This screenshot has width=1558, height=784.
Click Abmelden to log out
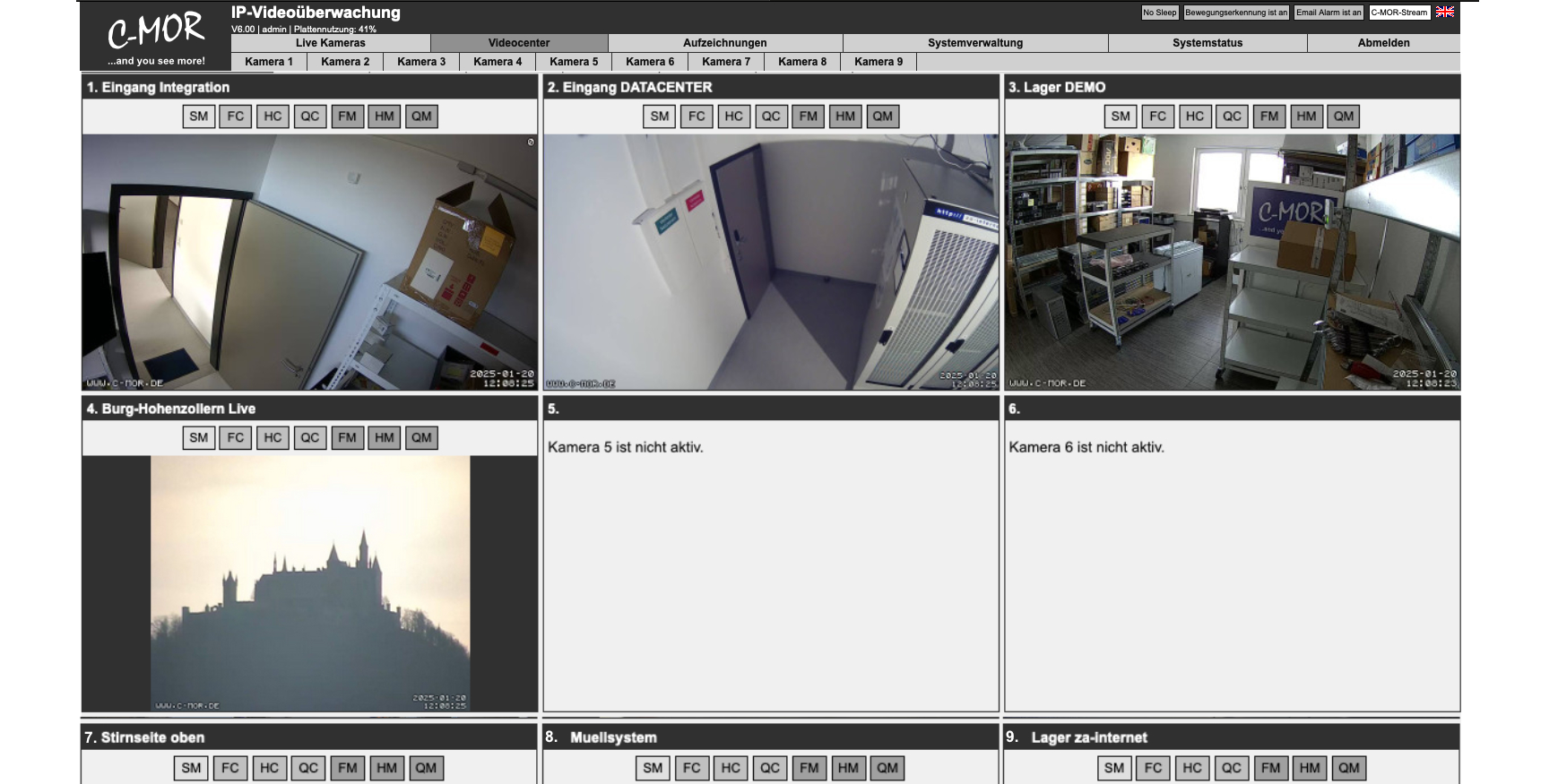pyautogui.click(x=1384, y=43)
